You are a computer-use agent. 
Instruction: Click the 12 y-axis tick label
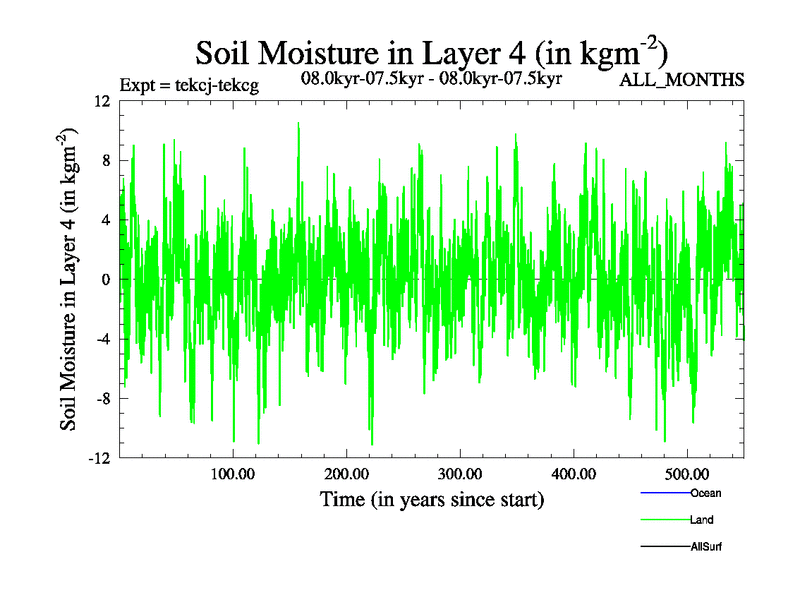(x=100, y=101)
